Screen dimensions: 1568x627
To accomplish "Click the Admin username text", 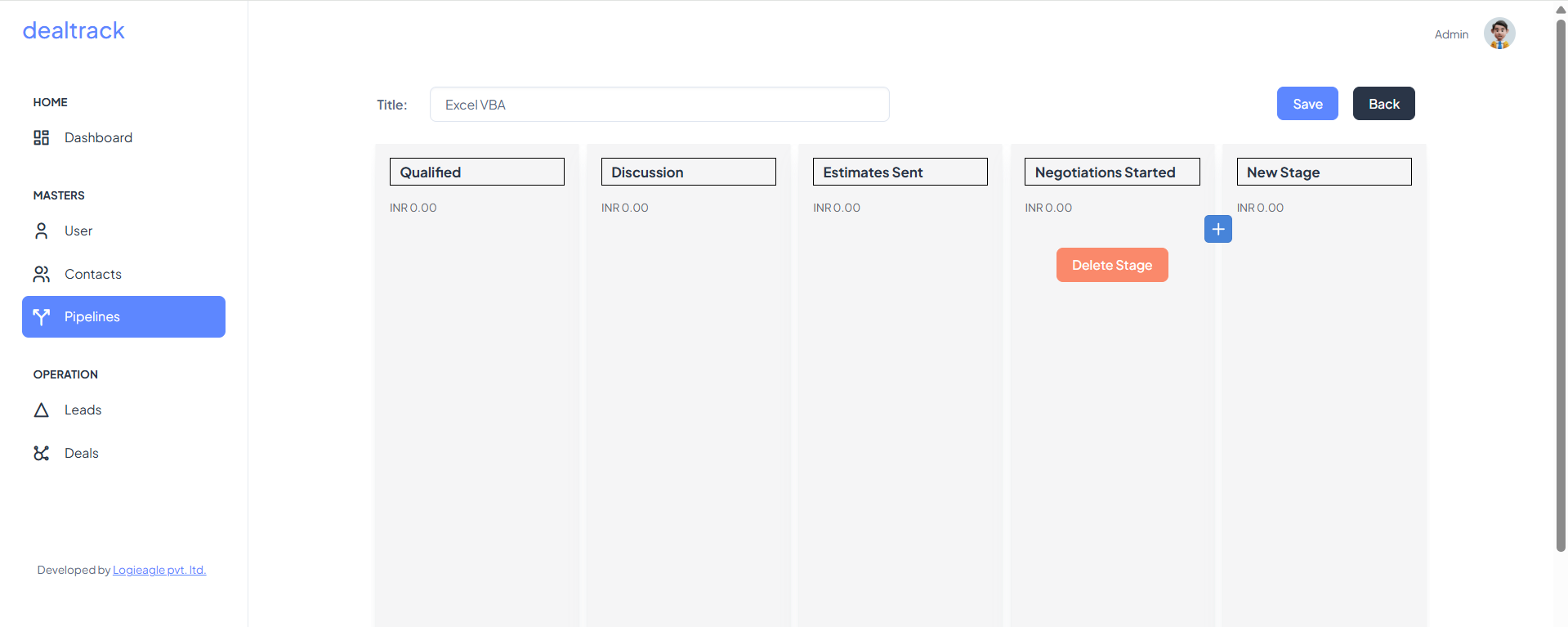I will click(1451, 34).
